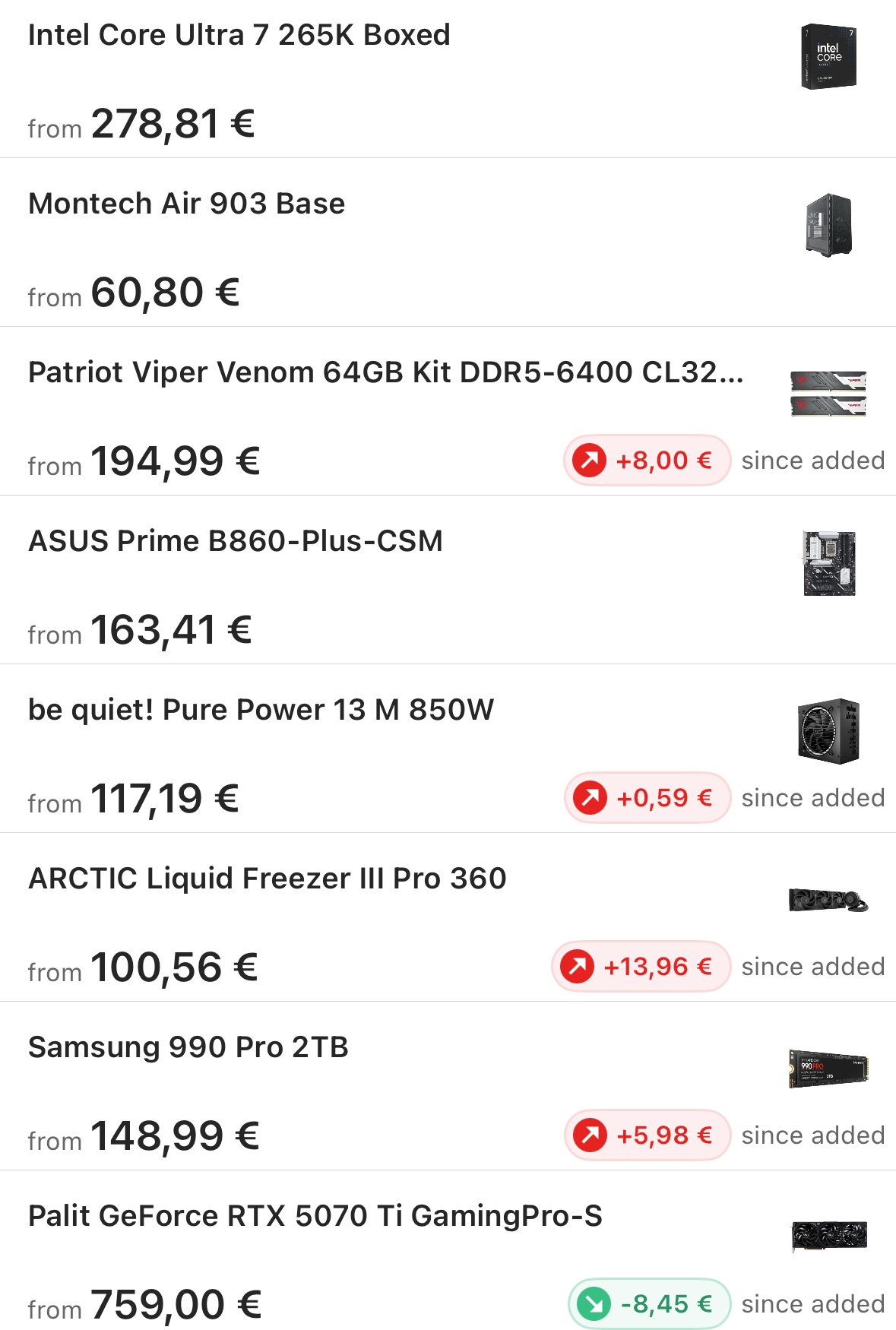Click the red arrow icon beside +5,98 €
This screenshot has width=896, height=1330.
point(590,1135)
